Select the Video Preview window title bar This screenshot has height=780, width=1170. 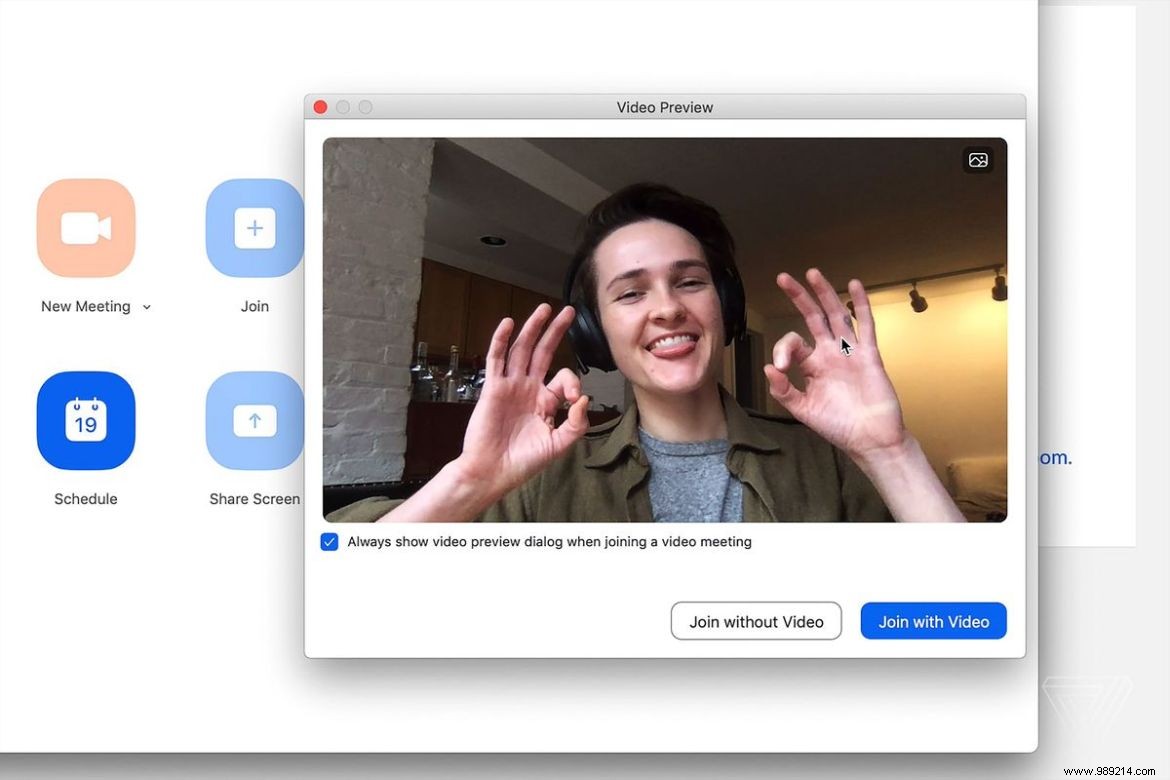[664, 107]
